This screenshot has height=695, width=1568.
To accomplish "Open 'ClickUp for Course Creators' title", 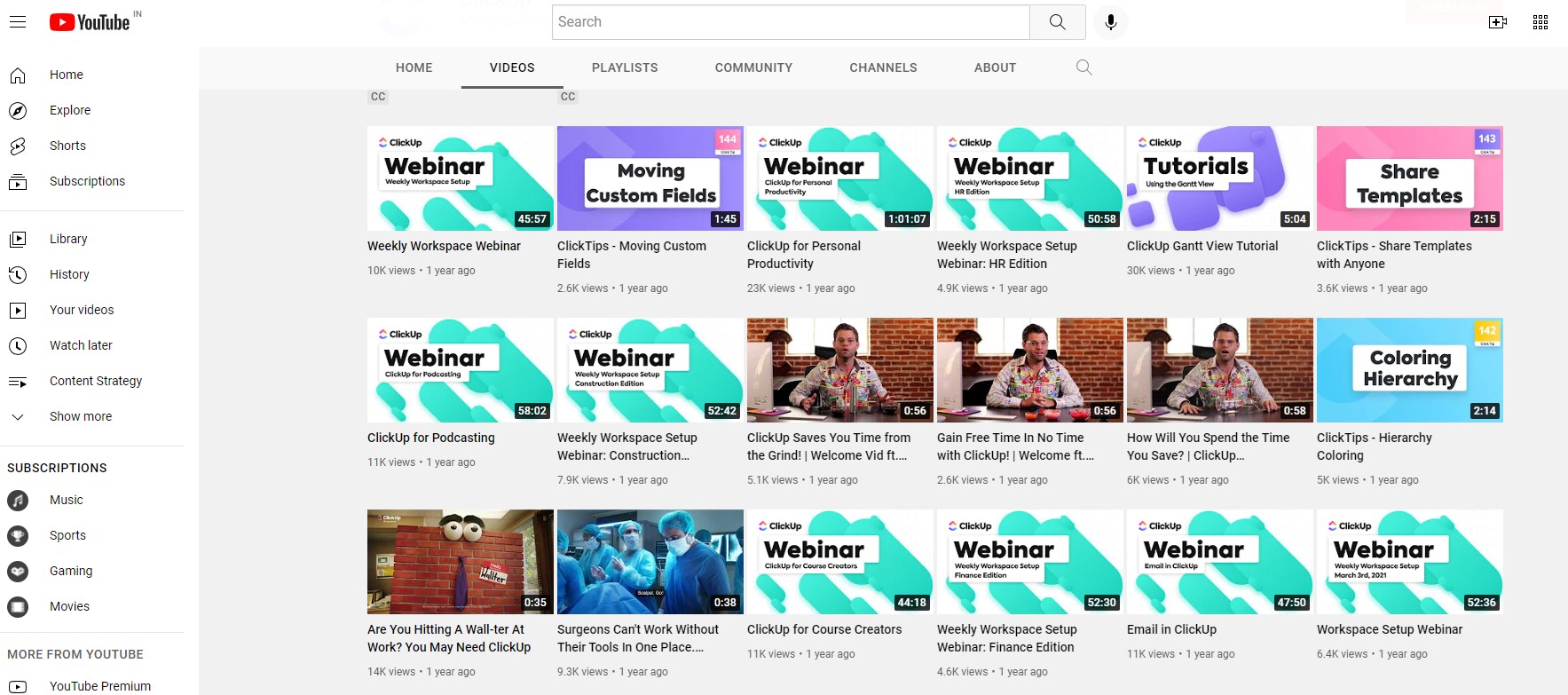I will (x=824, y=629).
